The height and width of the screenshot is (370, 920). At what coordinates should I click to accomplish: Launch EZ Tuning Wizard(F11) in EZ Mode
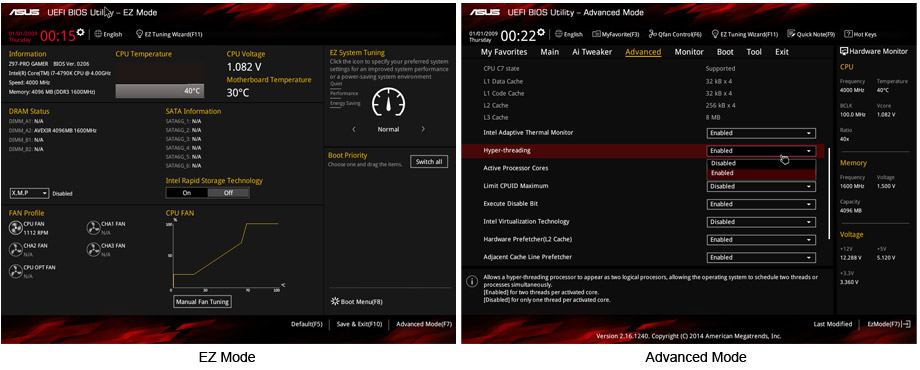(x=169, y=34)
